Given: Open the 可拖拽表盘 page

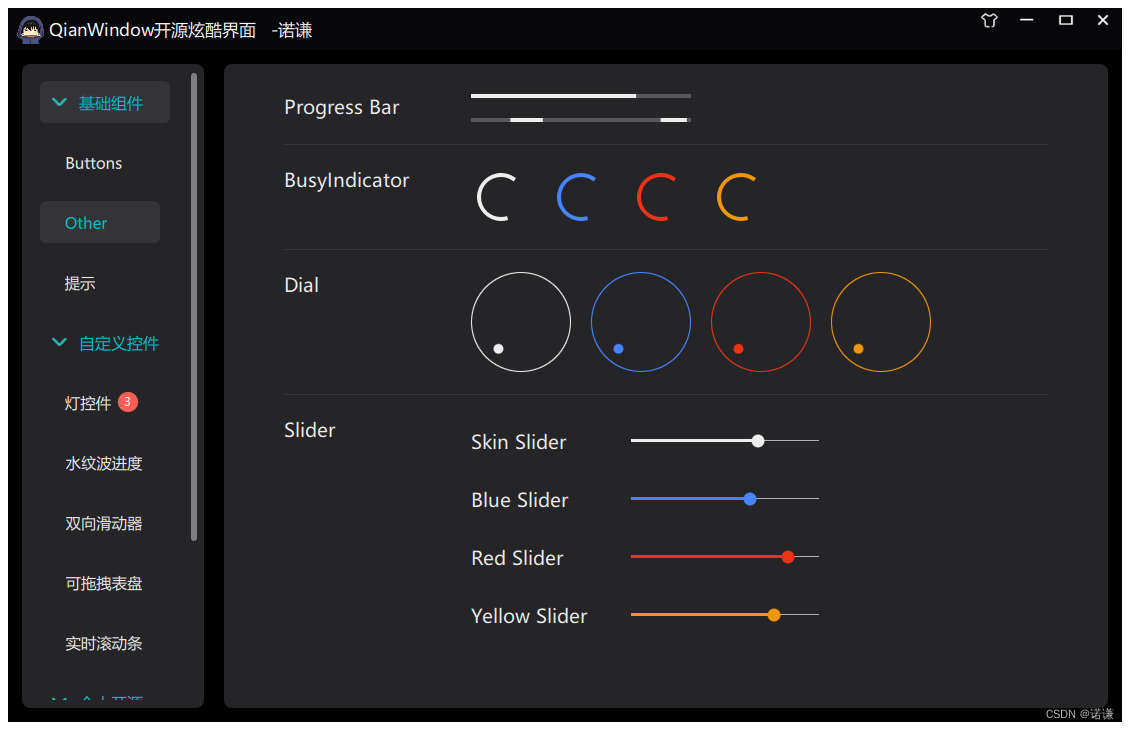Looking at the screenshot, I should [x=104, y=583].
